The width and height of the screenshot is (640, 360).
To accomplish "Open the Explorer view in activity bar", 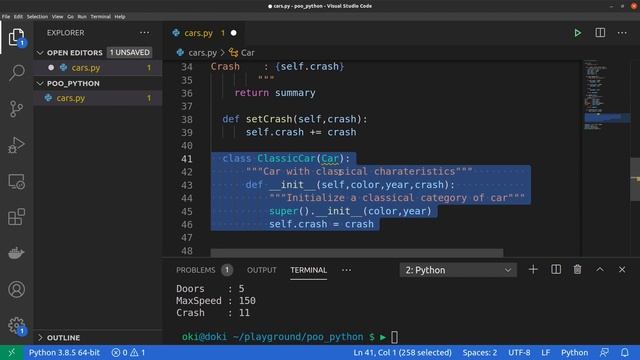I will [16, 38].
